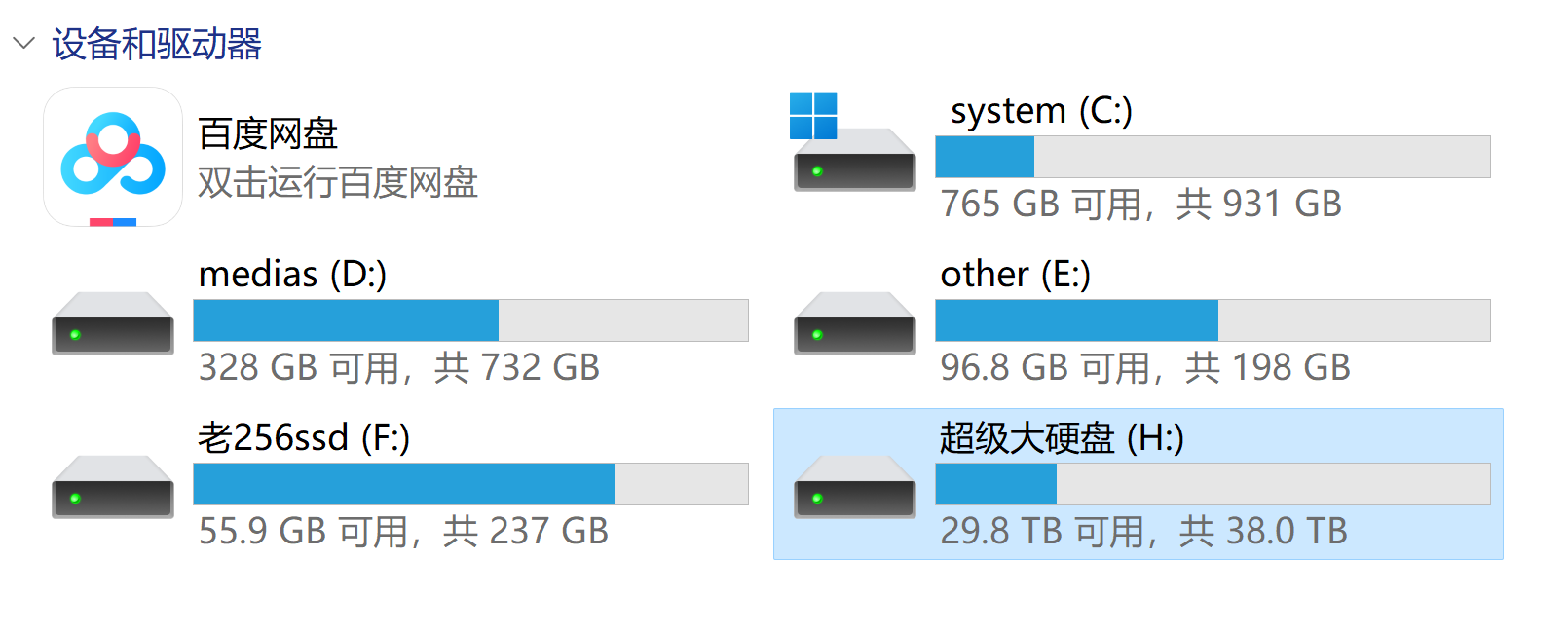1568x635 pixels.
Task: Click 双击运行百度网盘 description text
Action: tap(338, 183)
